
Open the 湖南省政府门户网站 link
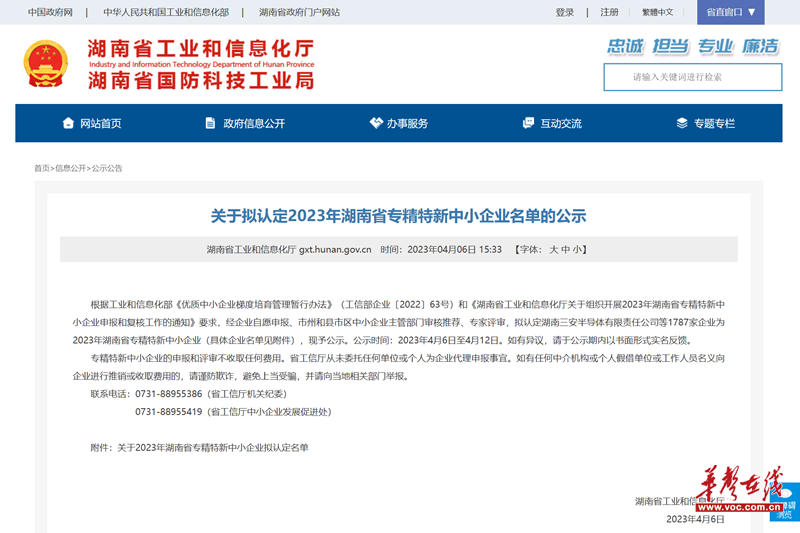click(299, 12)
